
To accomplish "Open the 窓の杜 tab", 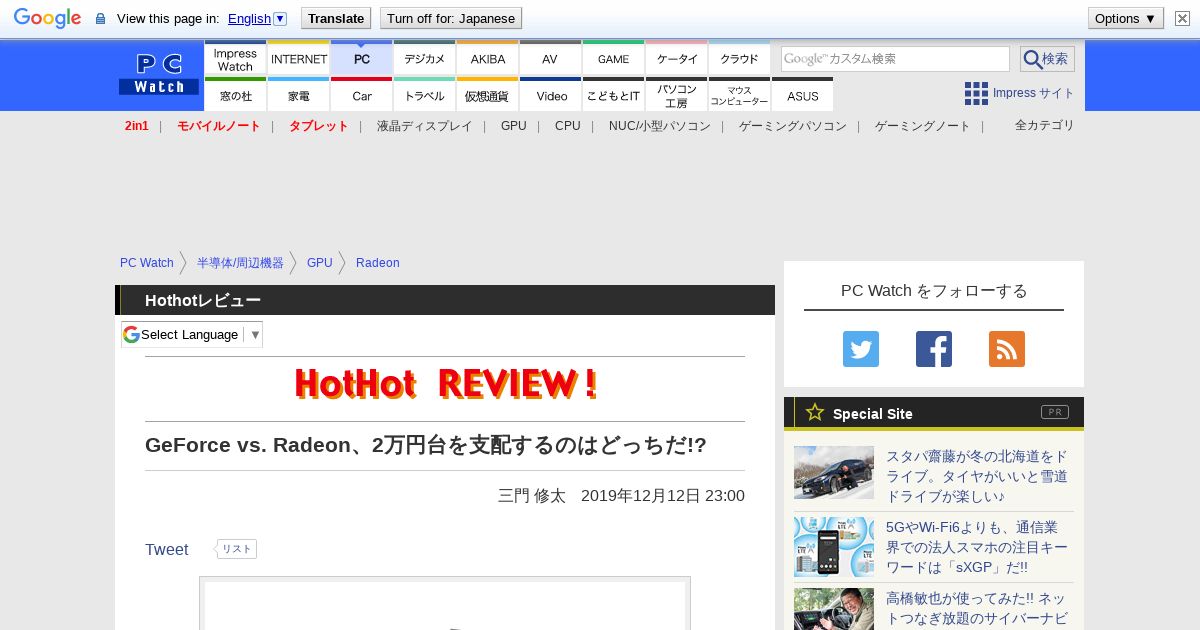I will point(235,95).
